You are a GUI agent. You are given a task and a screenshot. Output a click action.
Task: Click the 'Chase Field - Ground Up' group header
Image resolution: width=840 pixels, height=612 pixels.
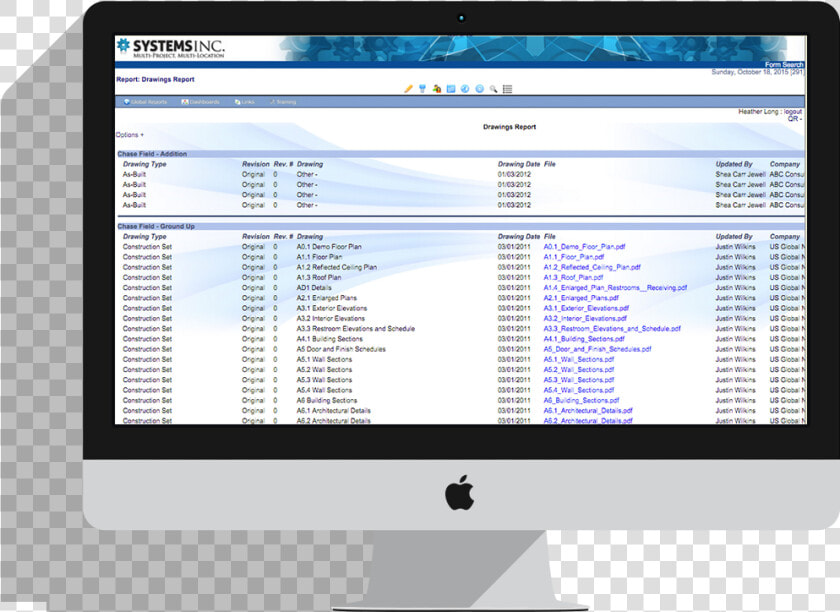point(156,227)
